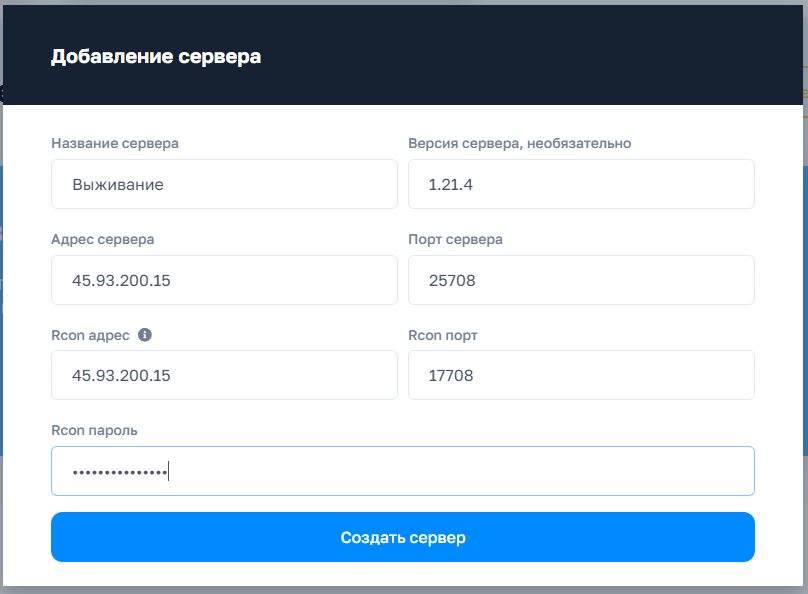The height and width of the screenshot is (594, 808).
Task: Click the Rcon порт field with 17708
Action: point(581,375)
